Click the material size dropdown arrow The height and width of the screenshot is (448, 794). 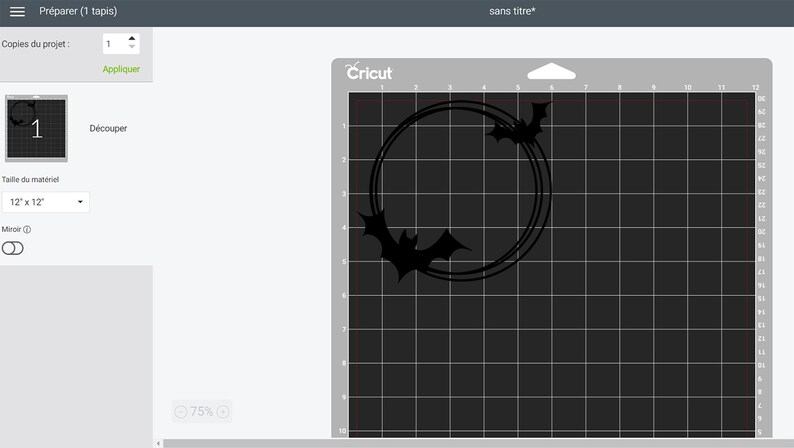(x=80, y=202)
